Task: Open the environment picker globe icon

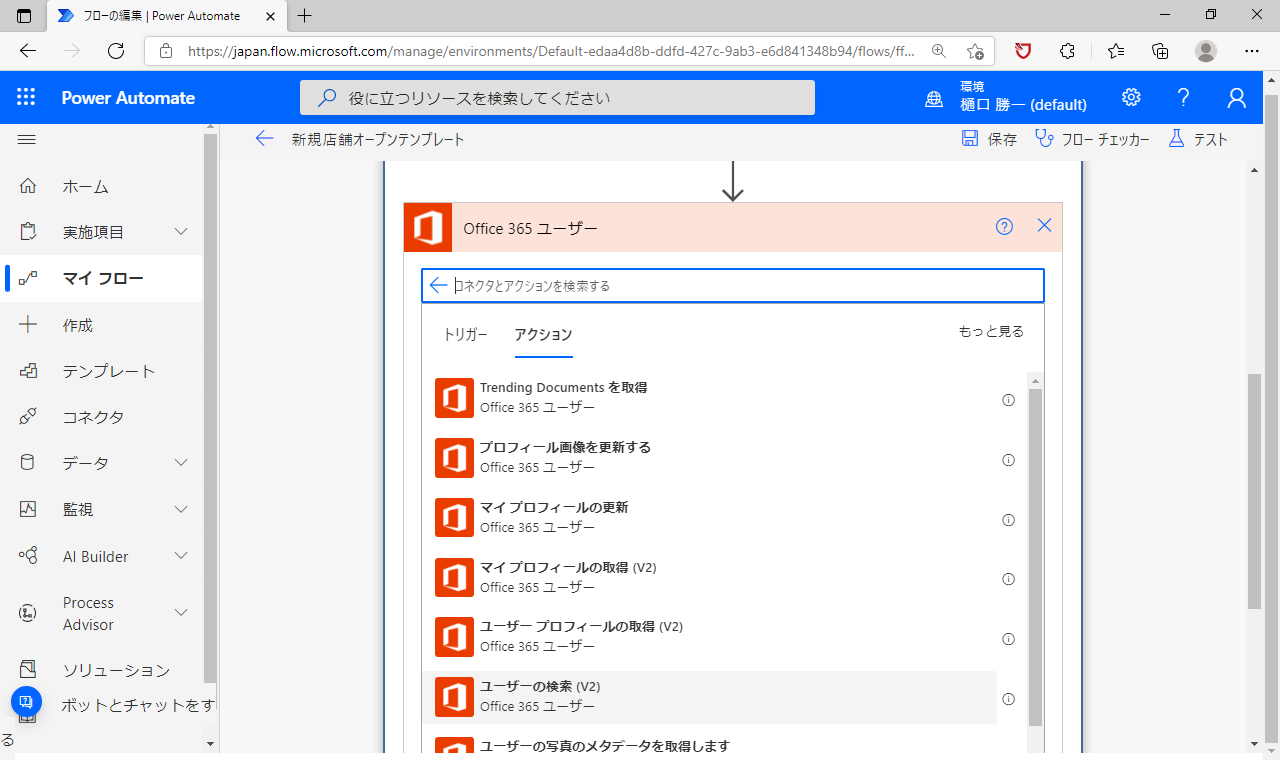Action: coord(934,98)
